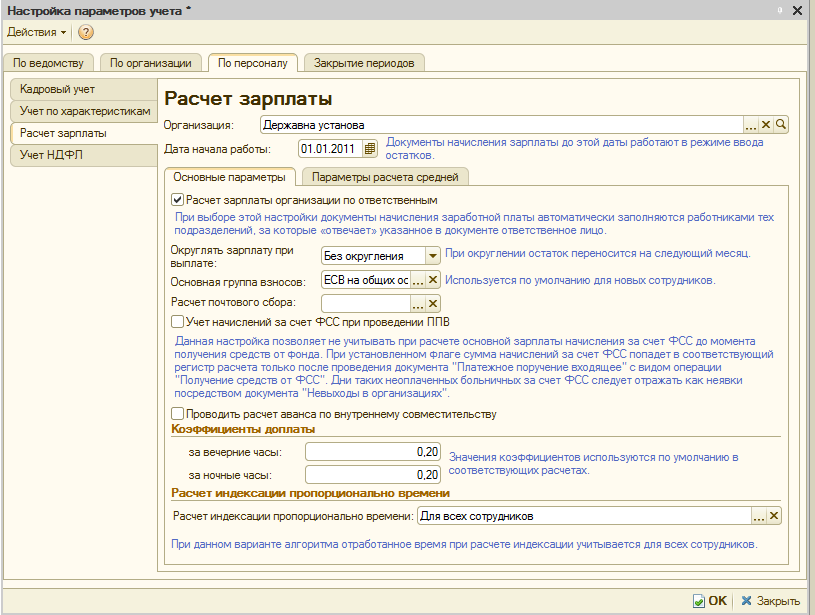Open the Закрытие периодов tab

pos(364,63)
